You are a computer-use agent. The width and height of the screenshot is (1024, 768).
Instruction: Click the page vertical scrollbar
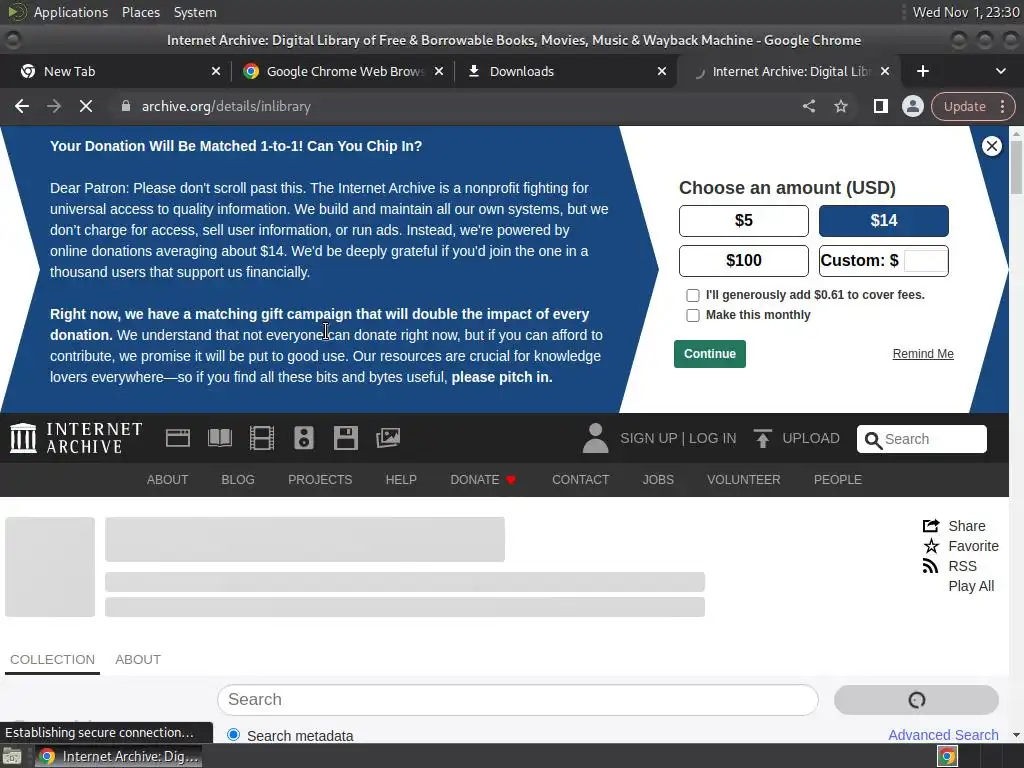(1016, 167)
